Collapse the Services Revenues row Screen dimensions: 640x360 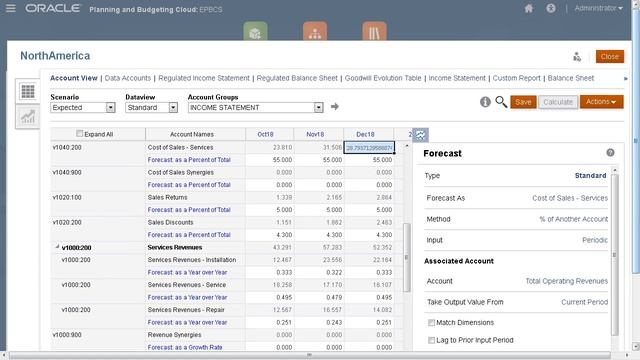57,247
